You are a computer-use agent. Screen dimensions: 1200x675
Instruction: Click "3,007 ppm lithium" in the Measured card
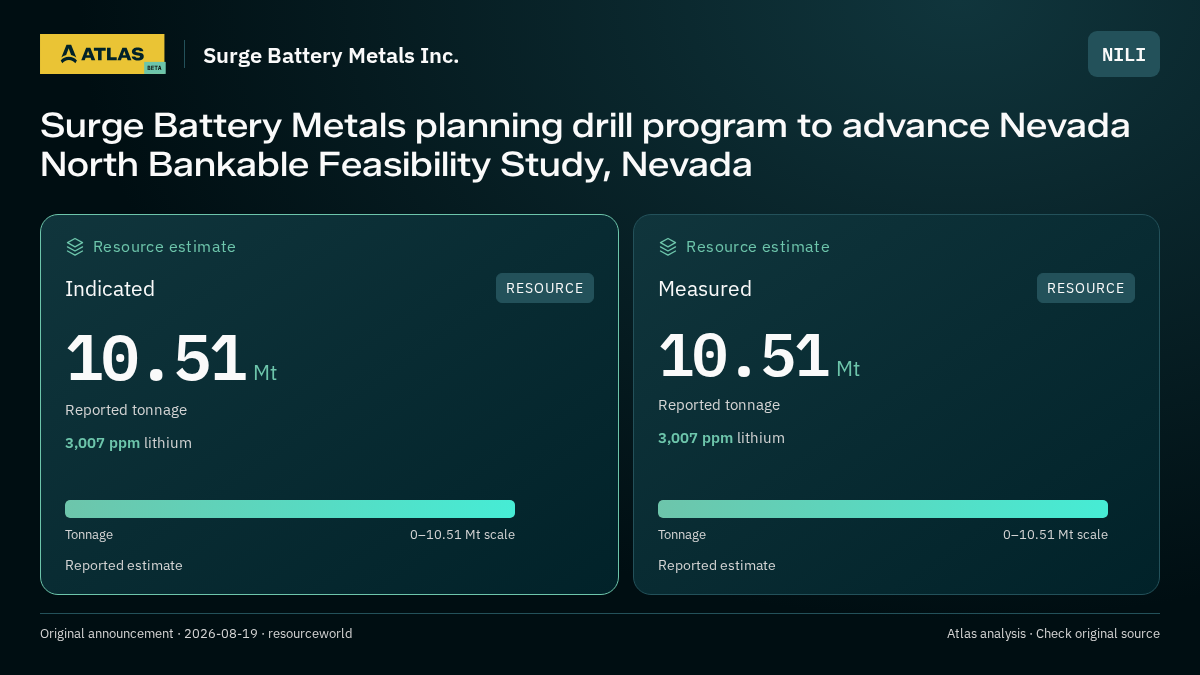click(721, 438)
